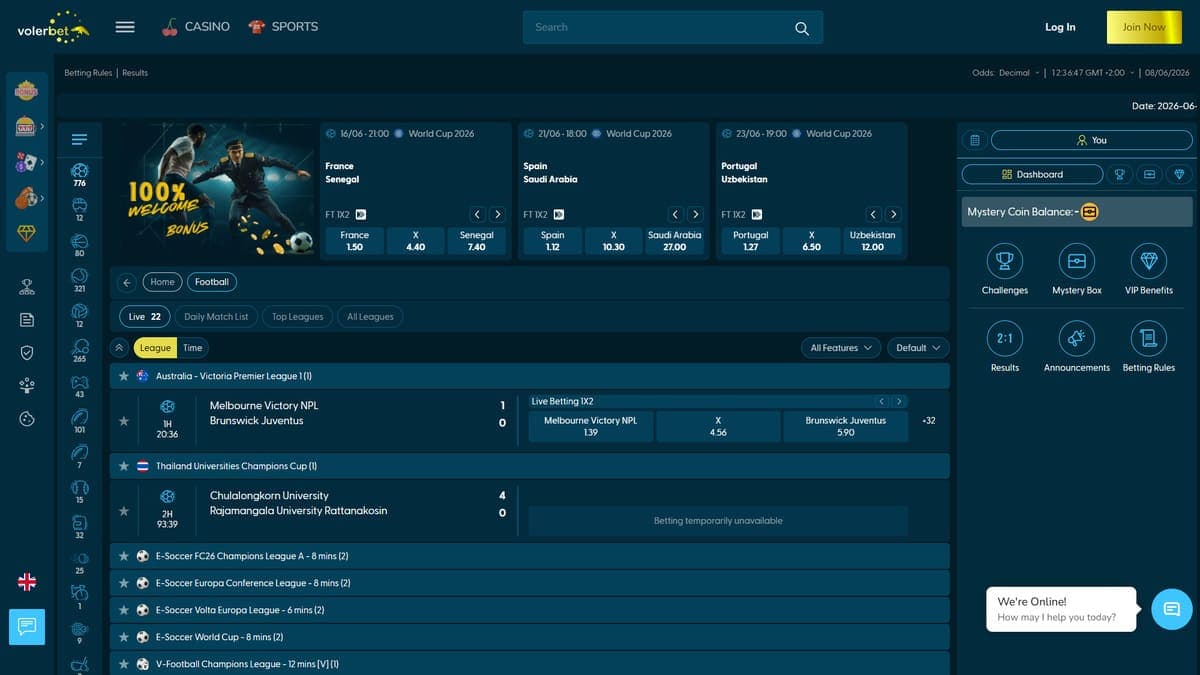This screenshot has height=675, width=1200.
Task: Open the Betting Rules link at top
Action: point(88,73)
